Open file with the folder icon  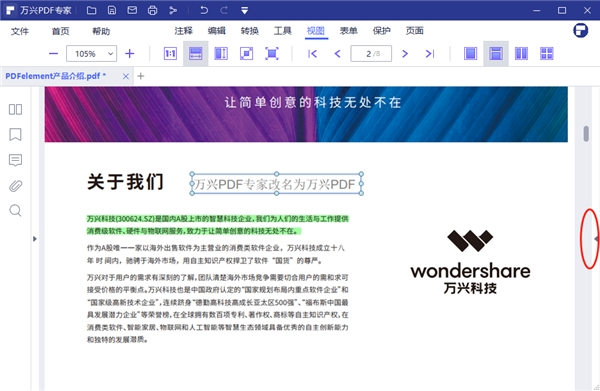coord(91,10)
